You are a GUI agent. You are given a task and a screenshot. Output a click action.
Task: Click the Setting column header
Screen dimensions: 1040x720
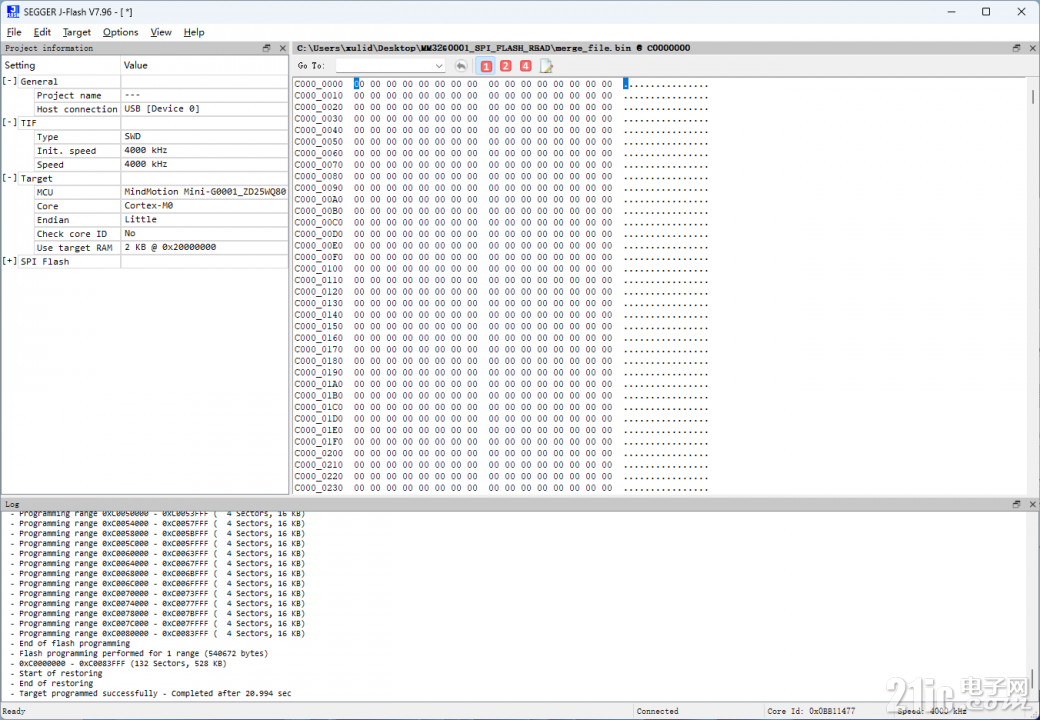(61, 65)
